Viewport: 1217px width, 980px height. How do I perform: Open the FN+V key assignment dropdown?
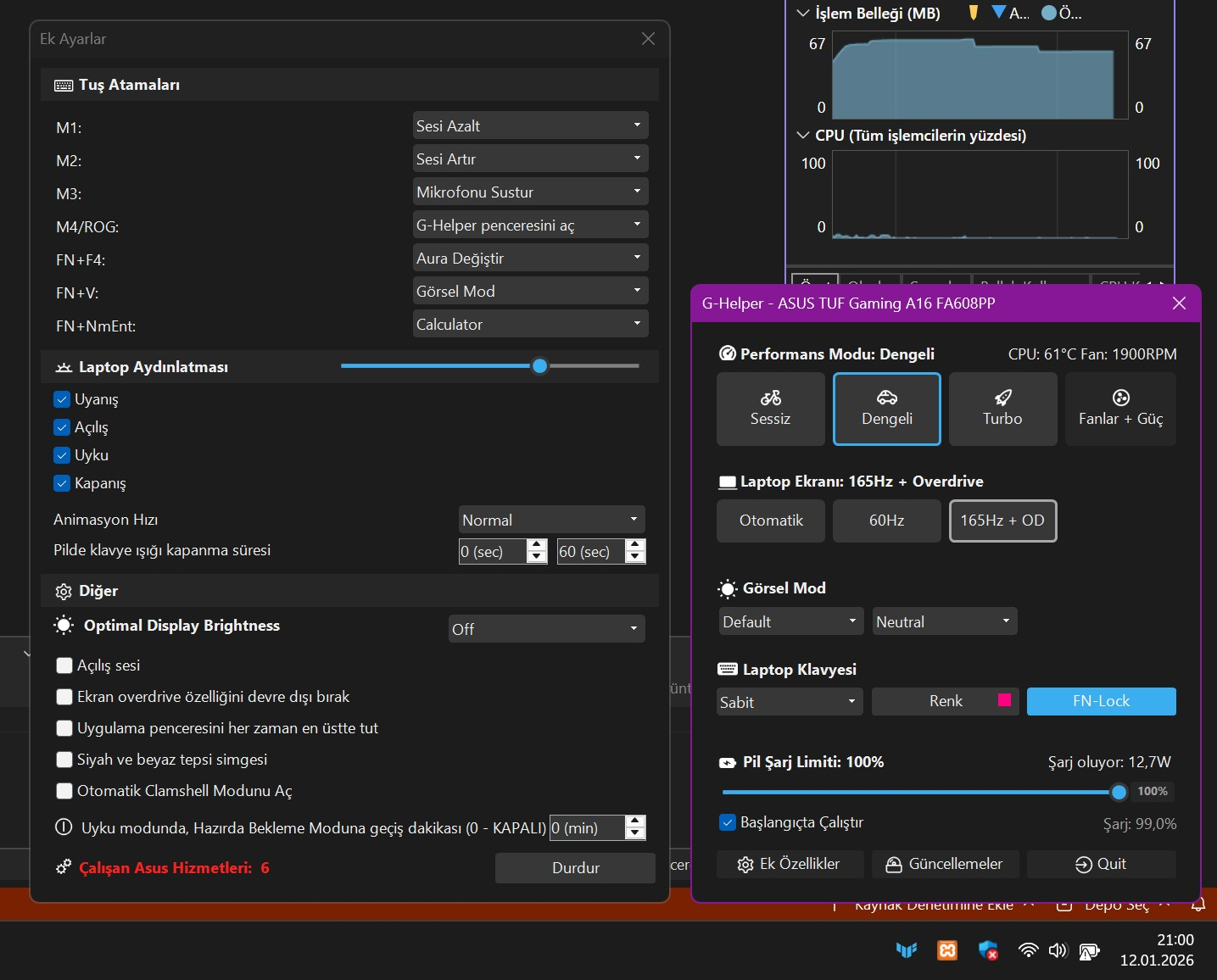click(531, 291)
